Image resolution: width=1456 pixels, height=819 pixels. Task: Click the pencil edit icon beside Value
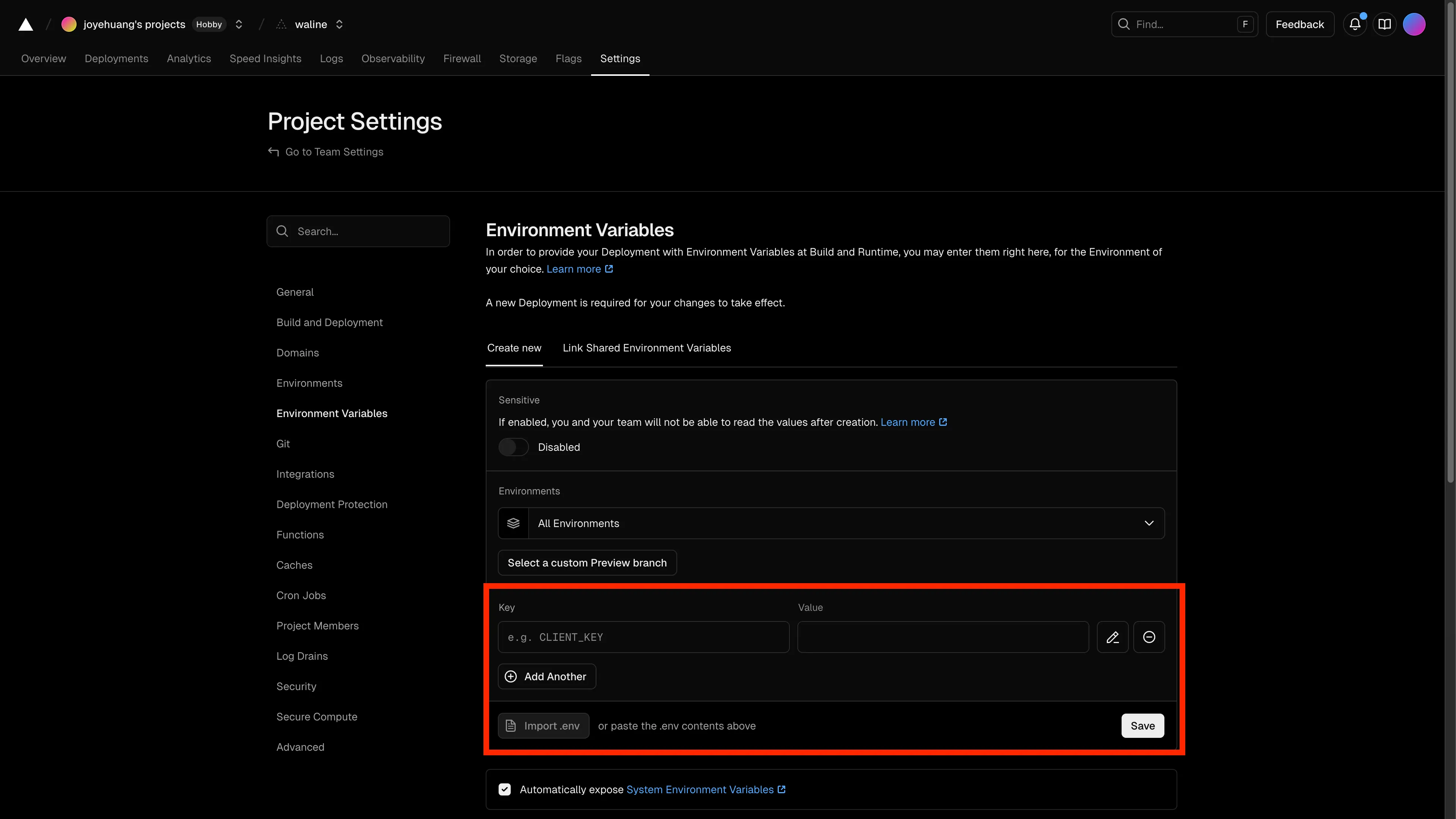click(x=1112, y=637)
